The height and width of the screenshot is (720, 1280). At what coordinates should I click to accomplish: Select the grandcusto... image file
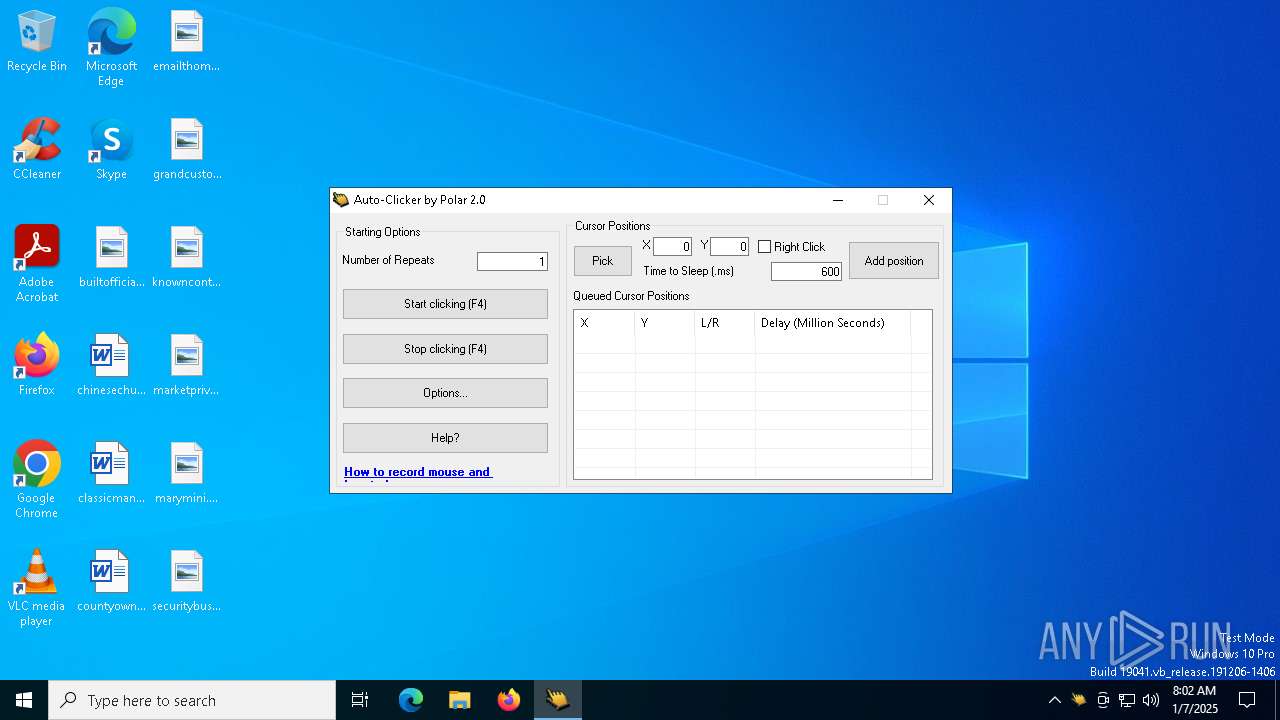click(186, 150)
